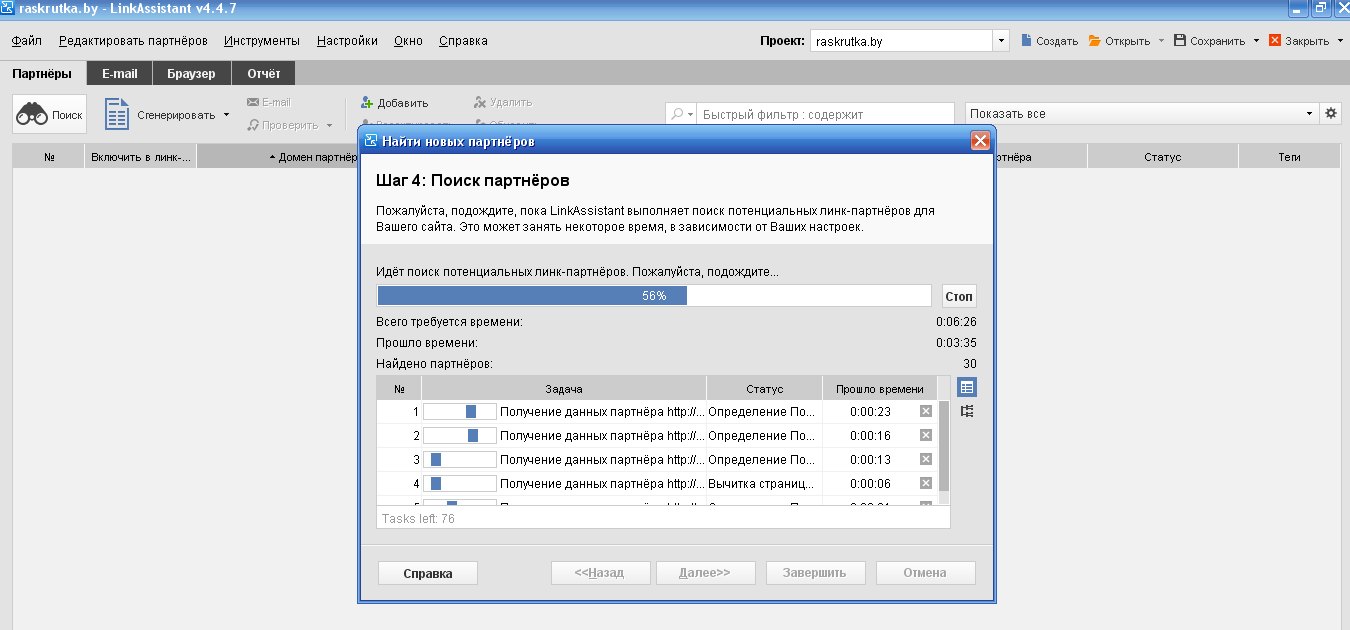Click the Теги column header

(1289, 157)
